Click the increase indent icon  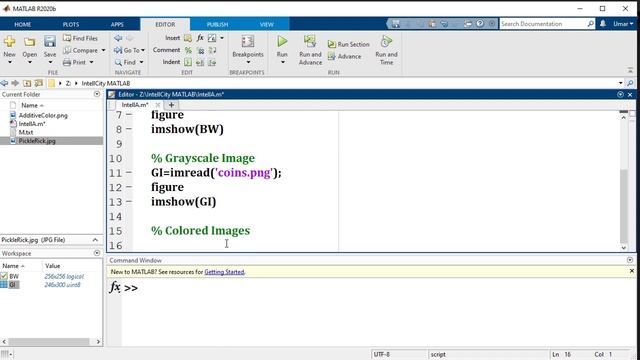tap(212, 62)
